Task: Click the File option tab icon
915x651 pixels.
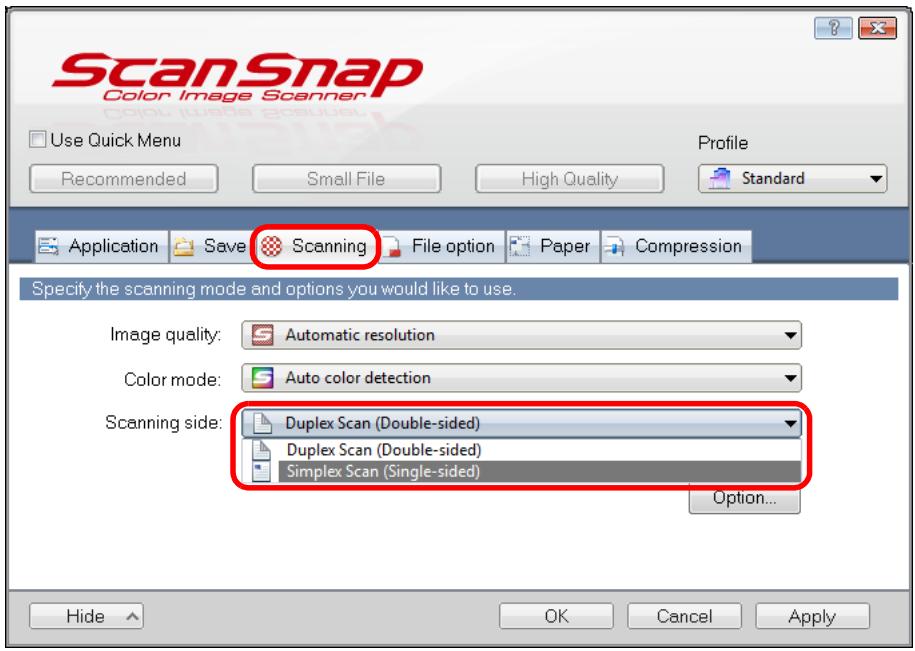Action: pos(392,247)
